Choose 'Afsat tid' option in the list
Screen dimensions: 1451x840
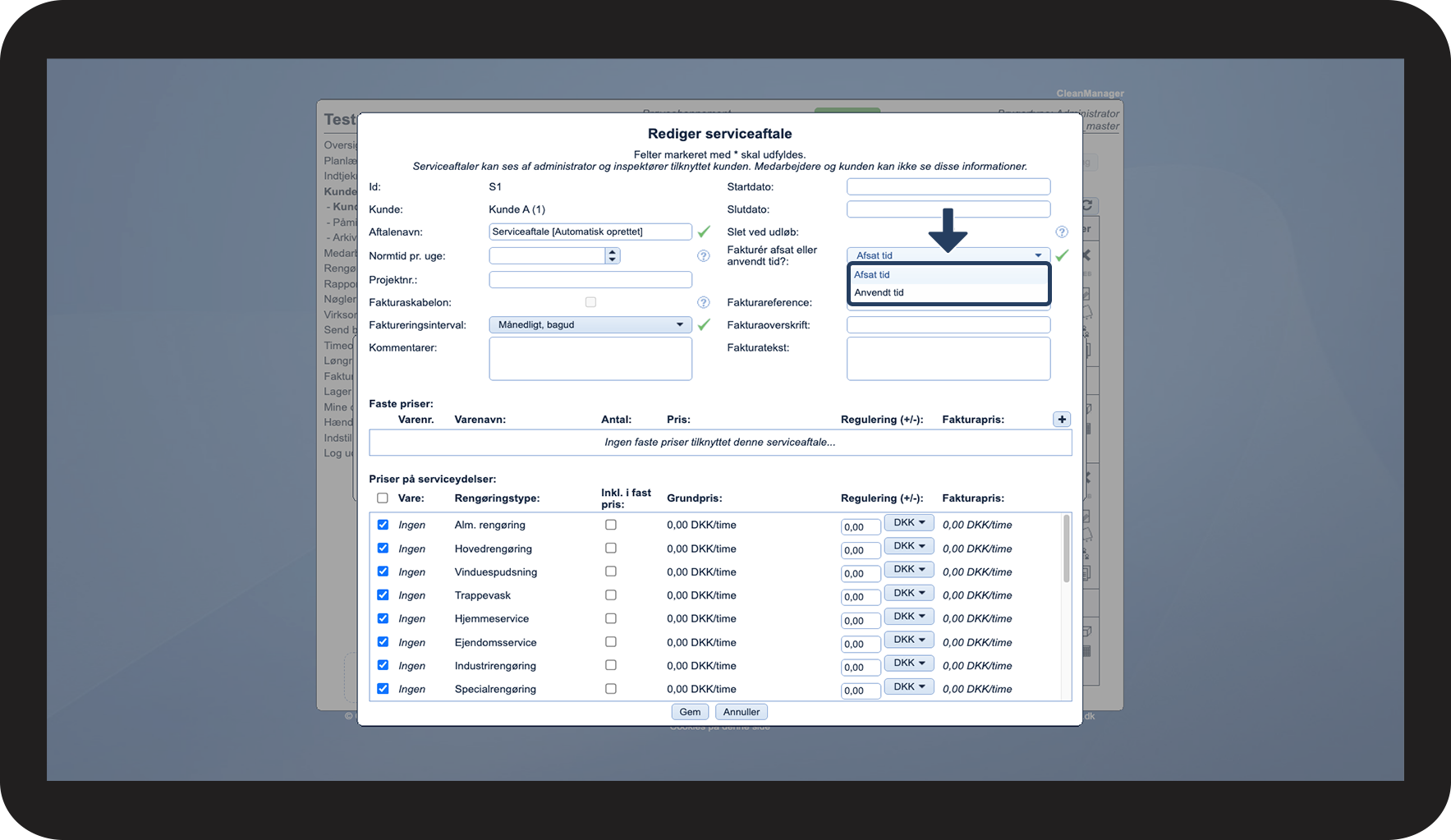pos(871,275)
